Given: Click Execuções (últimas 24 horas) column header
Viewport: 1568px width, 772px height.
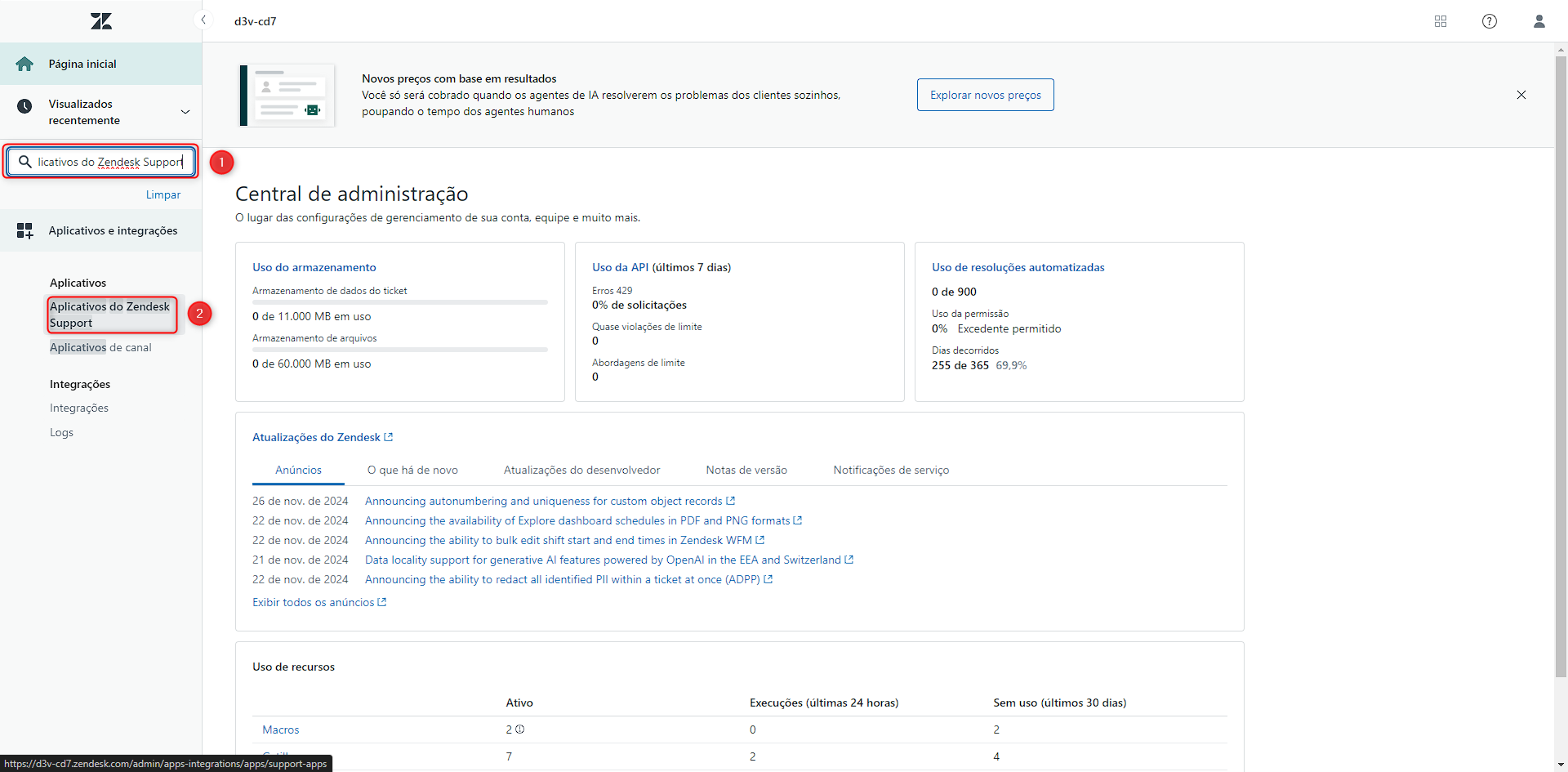Looking at the screenshot, I should coord(824,703).
